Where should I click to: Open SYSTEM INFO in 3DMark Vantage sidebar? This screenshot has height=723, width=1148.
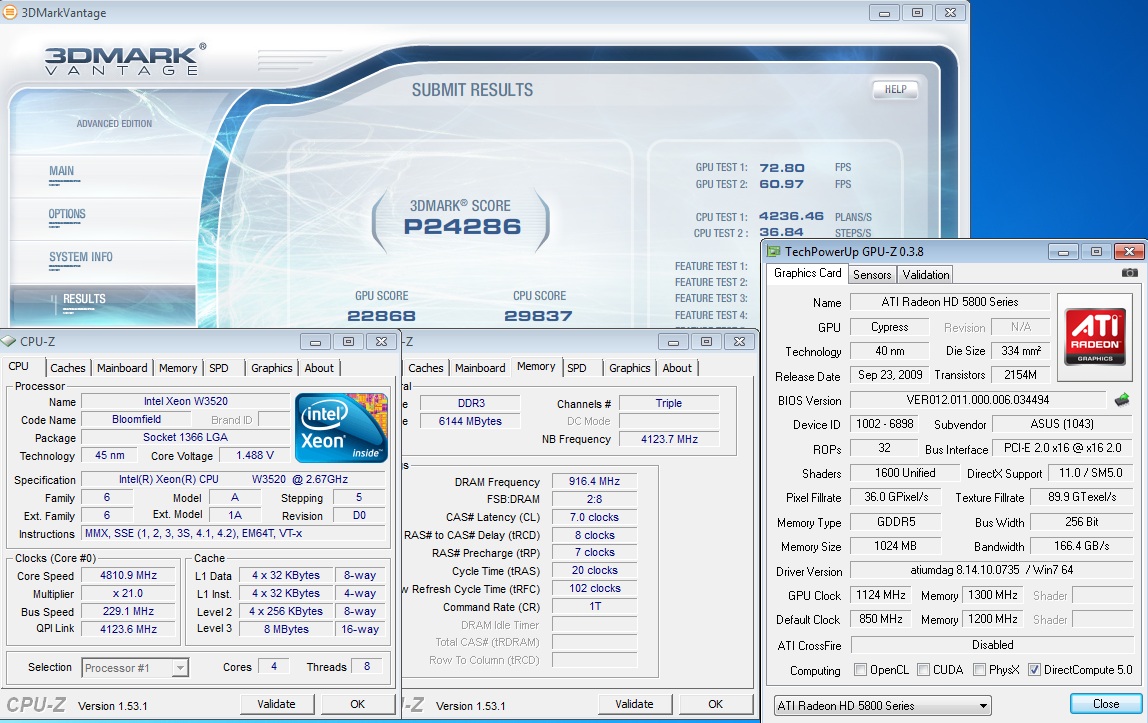point(81,258)
